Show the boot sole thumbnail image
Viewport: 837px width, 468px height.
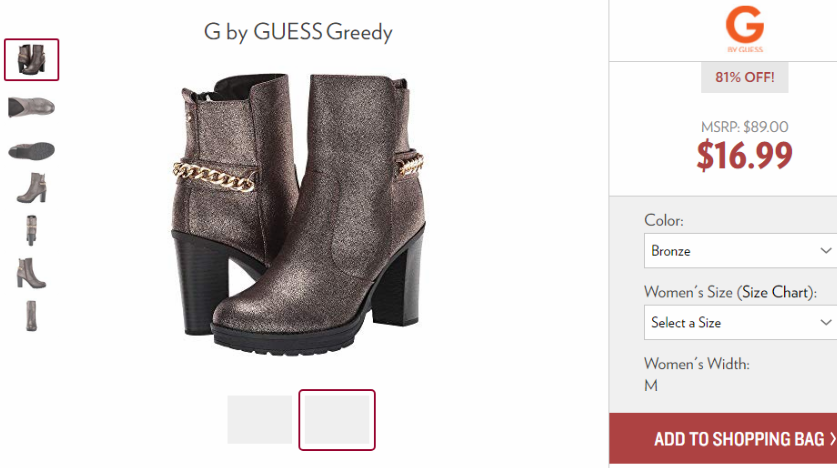pyautogui.click(x=31, y=150)
